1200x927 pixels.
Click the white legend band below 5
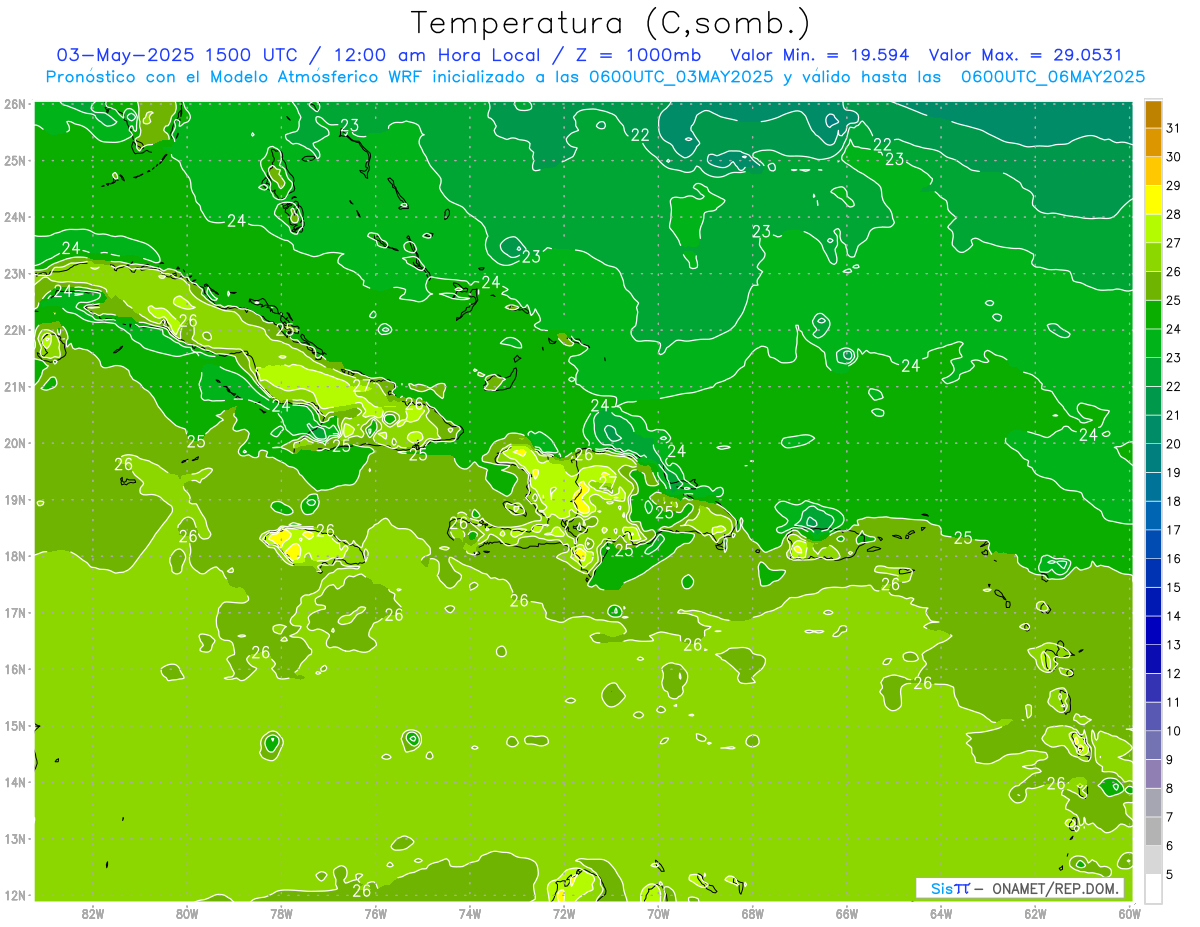click(1153, 888)
